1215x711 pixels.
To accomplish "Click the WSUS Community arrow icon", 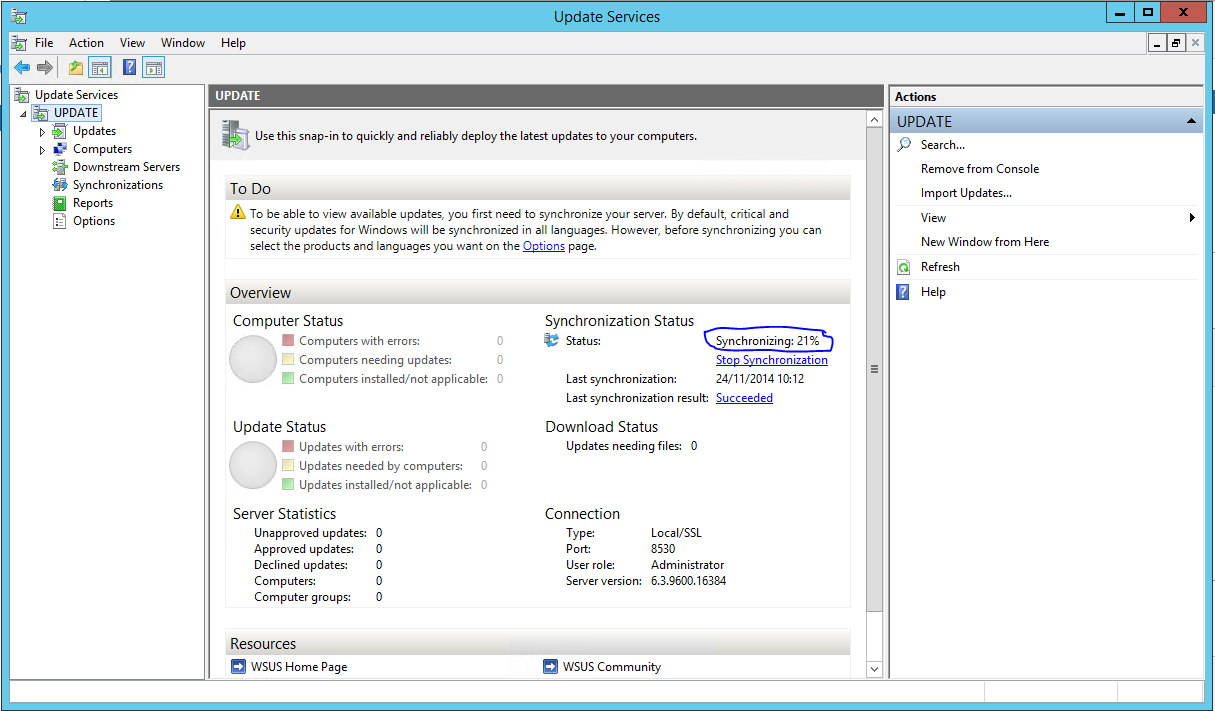I will tap(551, 666).
